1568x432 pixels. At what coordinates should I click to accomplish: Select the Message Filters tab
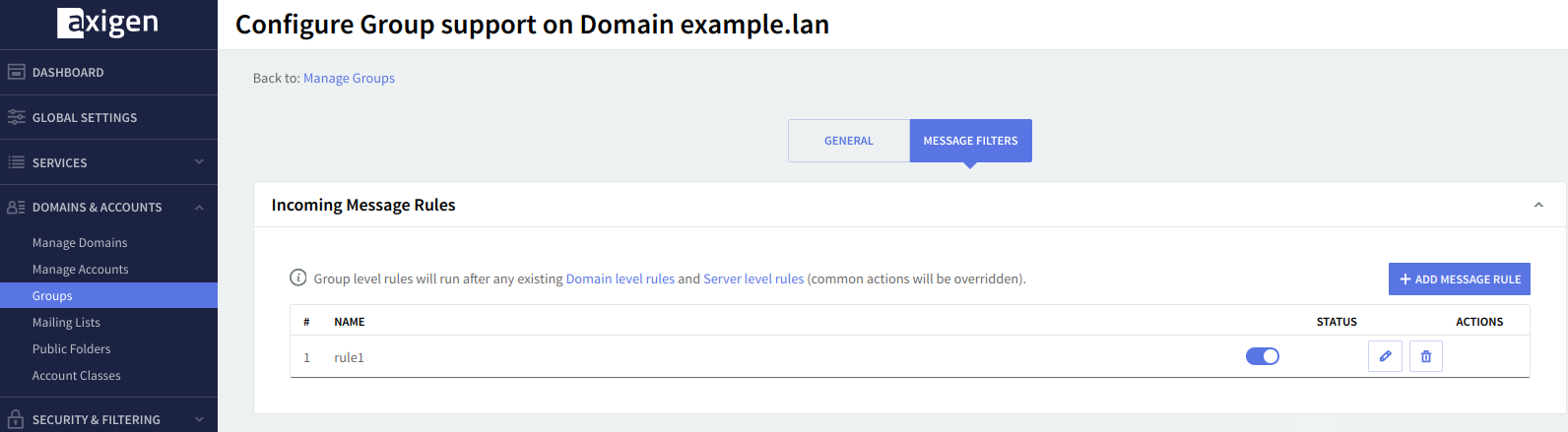(970, 141)
